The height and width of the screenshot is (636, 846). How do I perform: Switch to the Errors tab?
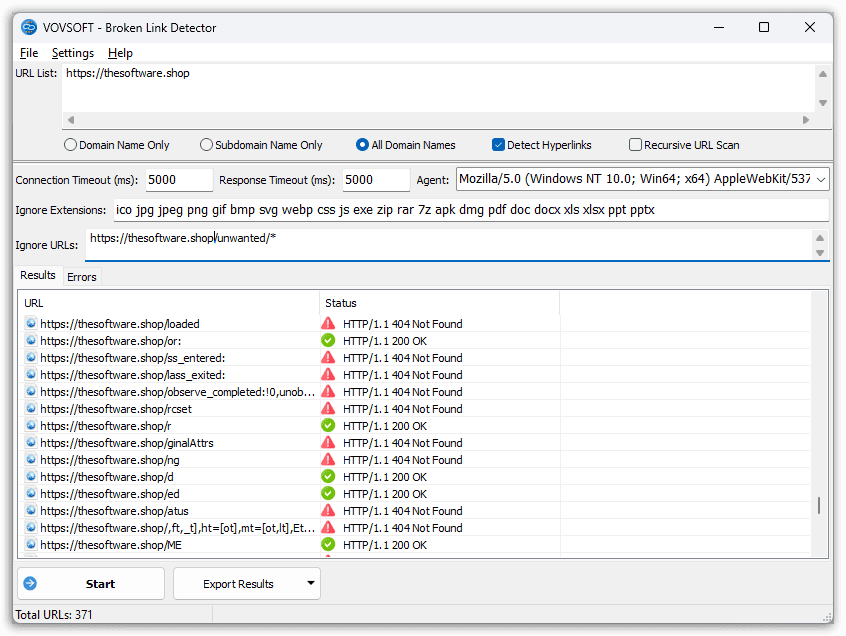coord(81,277)
